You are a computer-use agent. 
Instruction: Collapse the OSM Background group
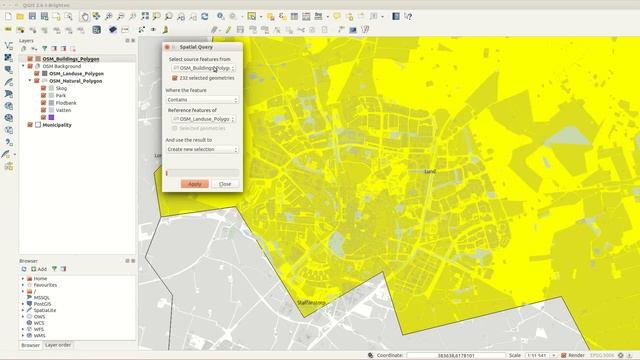tap(24, 66)
